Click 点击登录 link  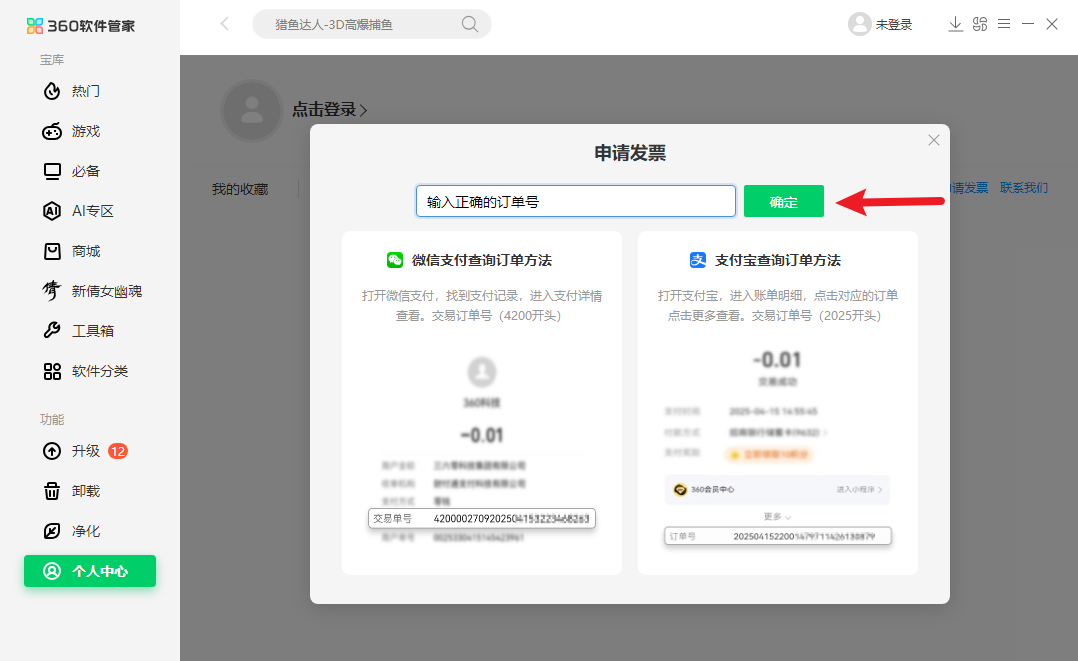(329, 109)
